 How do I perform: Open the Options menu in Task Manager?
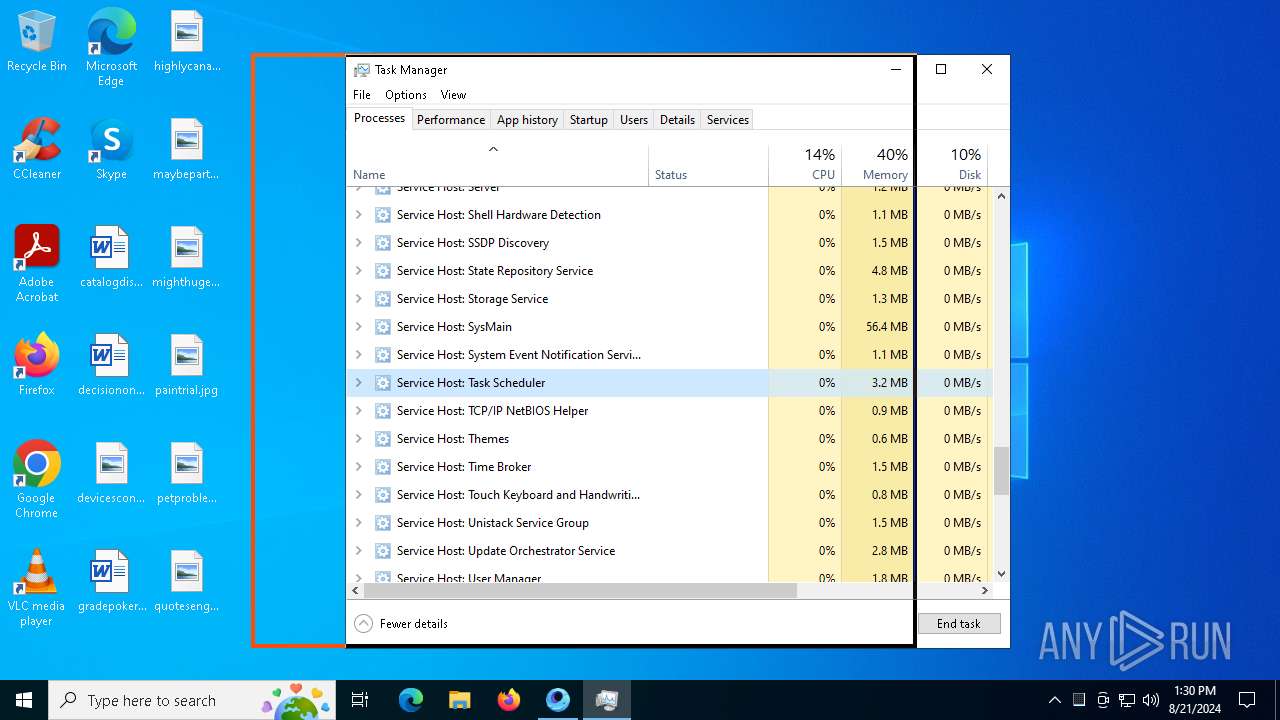coord(406,95)
